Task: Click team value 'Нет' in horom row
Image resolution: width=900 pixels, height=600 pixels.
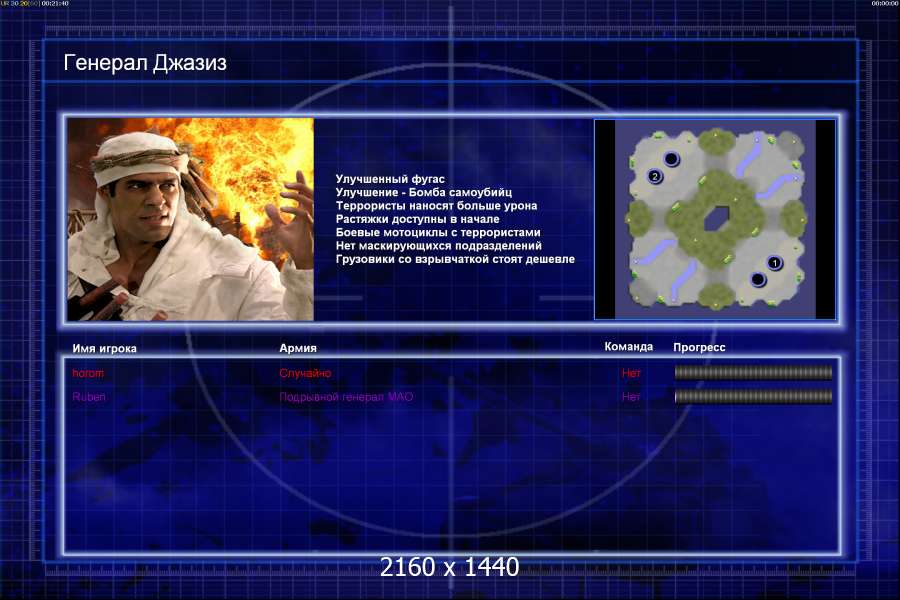Action: 631,373
